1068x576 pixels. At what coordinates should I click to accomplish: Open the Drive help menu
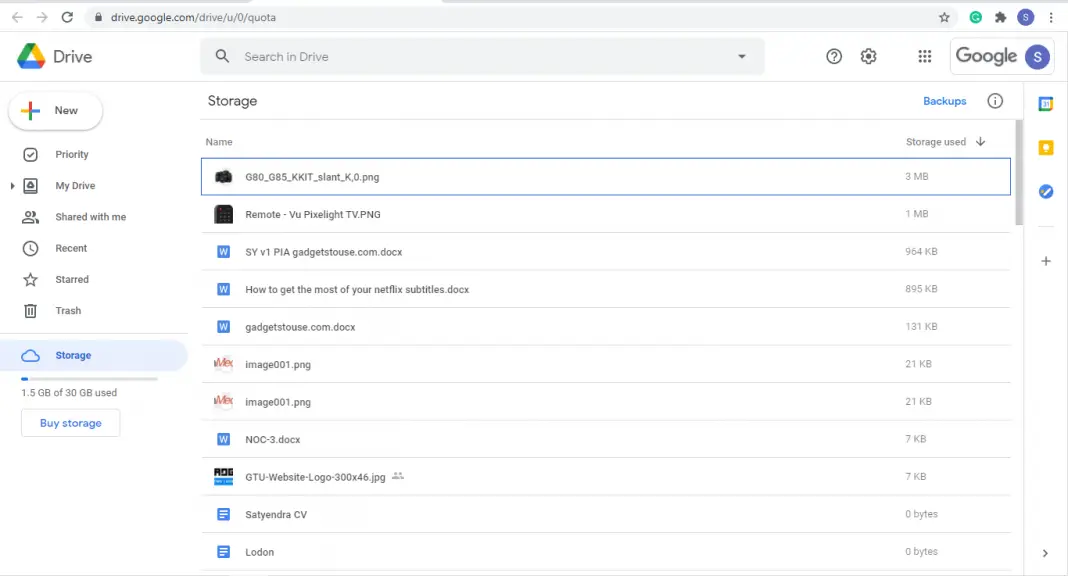click(x=834, y=56)
